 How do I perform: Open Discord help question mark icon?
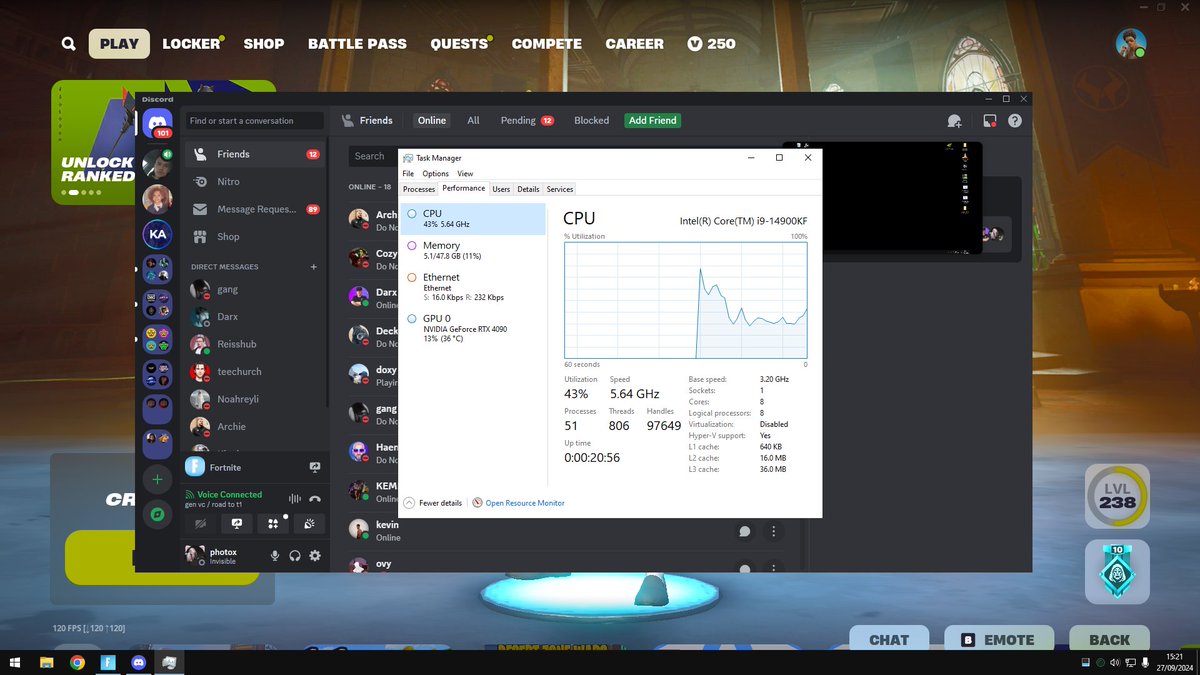(1015, 120)
